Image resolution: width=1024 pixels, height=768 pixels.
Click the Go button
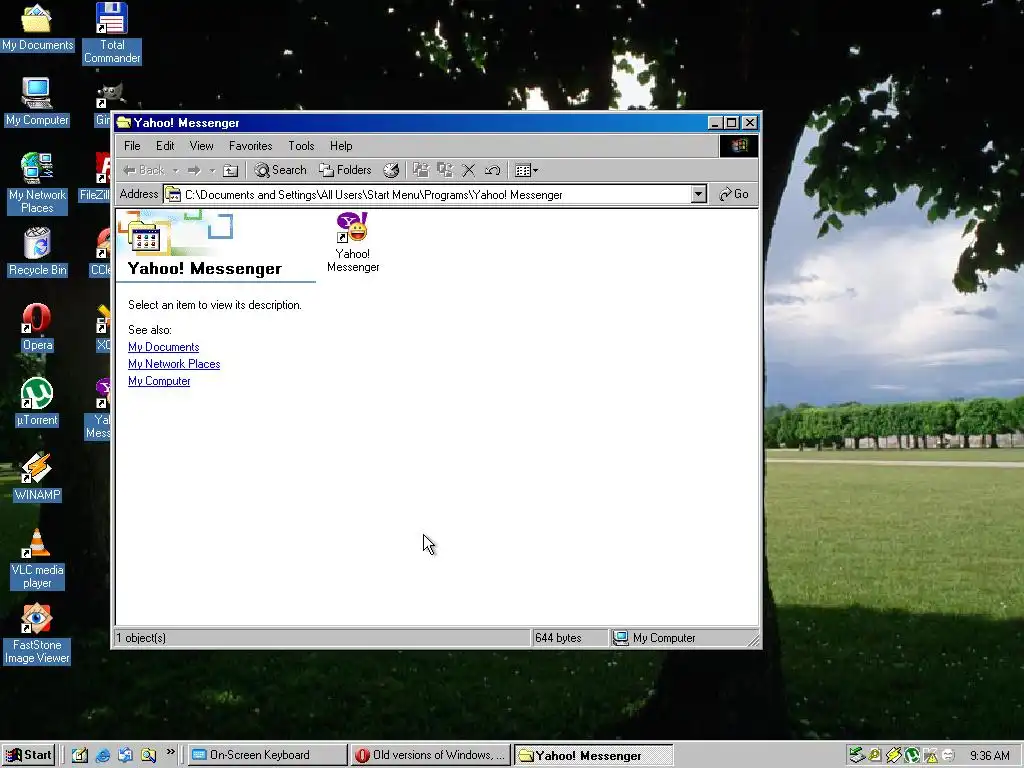(x=733, y=194)
